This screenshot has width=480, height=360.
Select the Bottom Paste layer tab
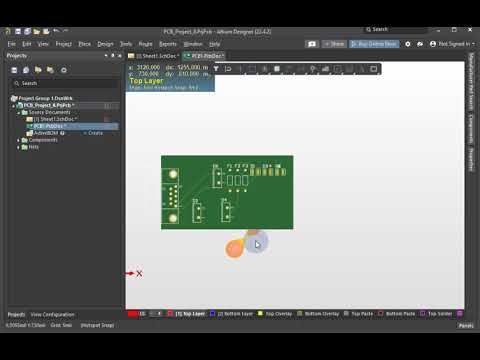[x=400, y=314]
